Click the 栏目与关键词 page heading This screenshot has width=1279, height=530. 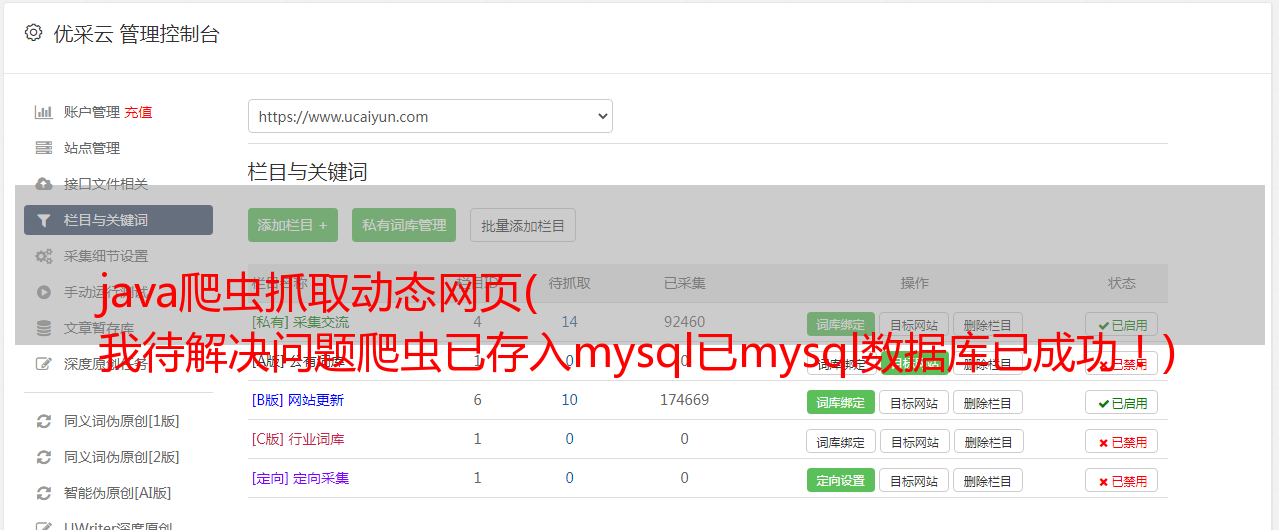coord(308,172)
